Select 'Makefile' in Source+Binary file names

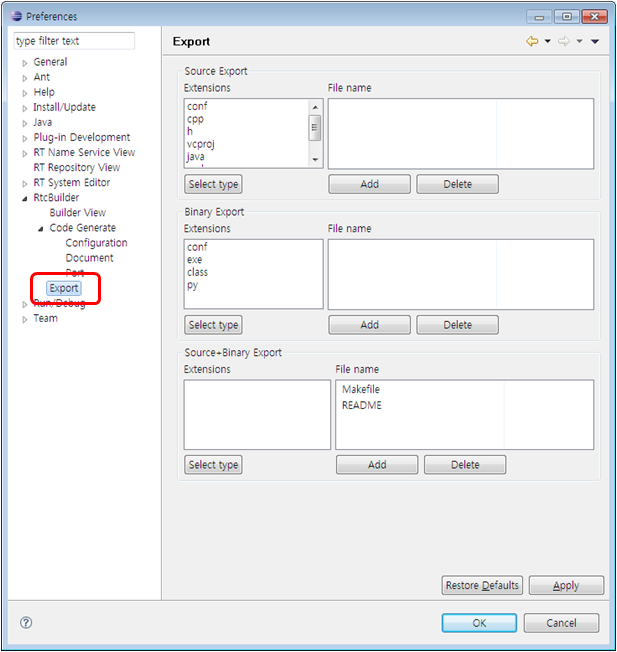coord(360,389)
